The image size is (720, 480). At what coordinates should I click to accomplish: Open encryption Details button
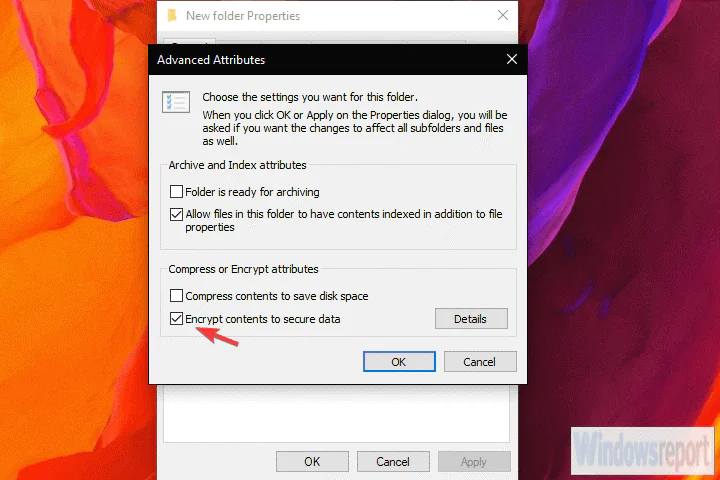coord(471,318)
